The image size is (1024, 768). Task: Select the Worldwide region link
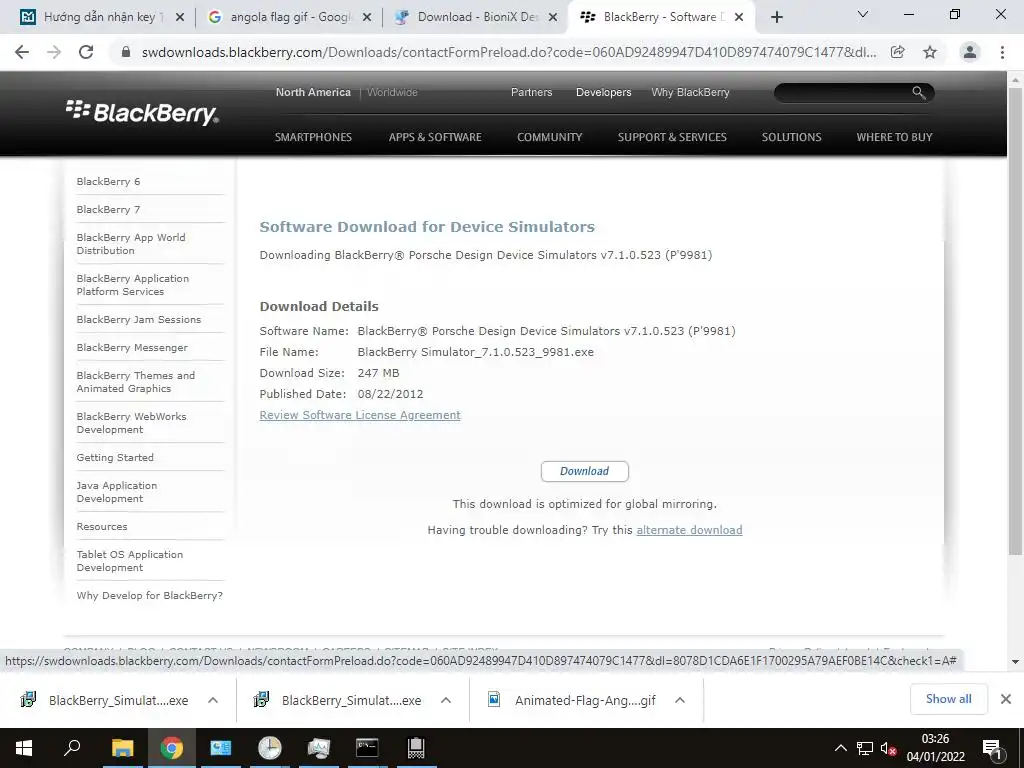pos(392,93)
